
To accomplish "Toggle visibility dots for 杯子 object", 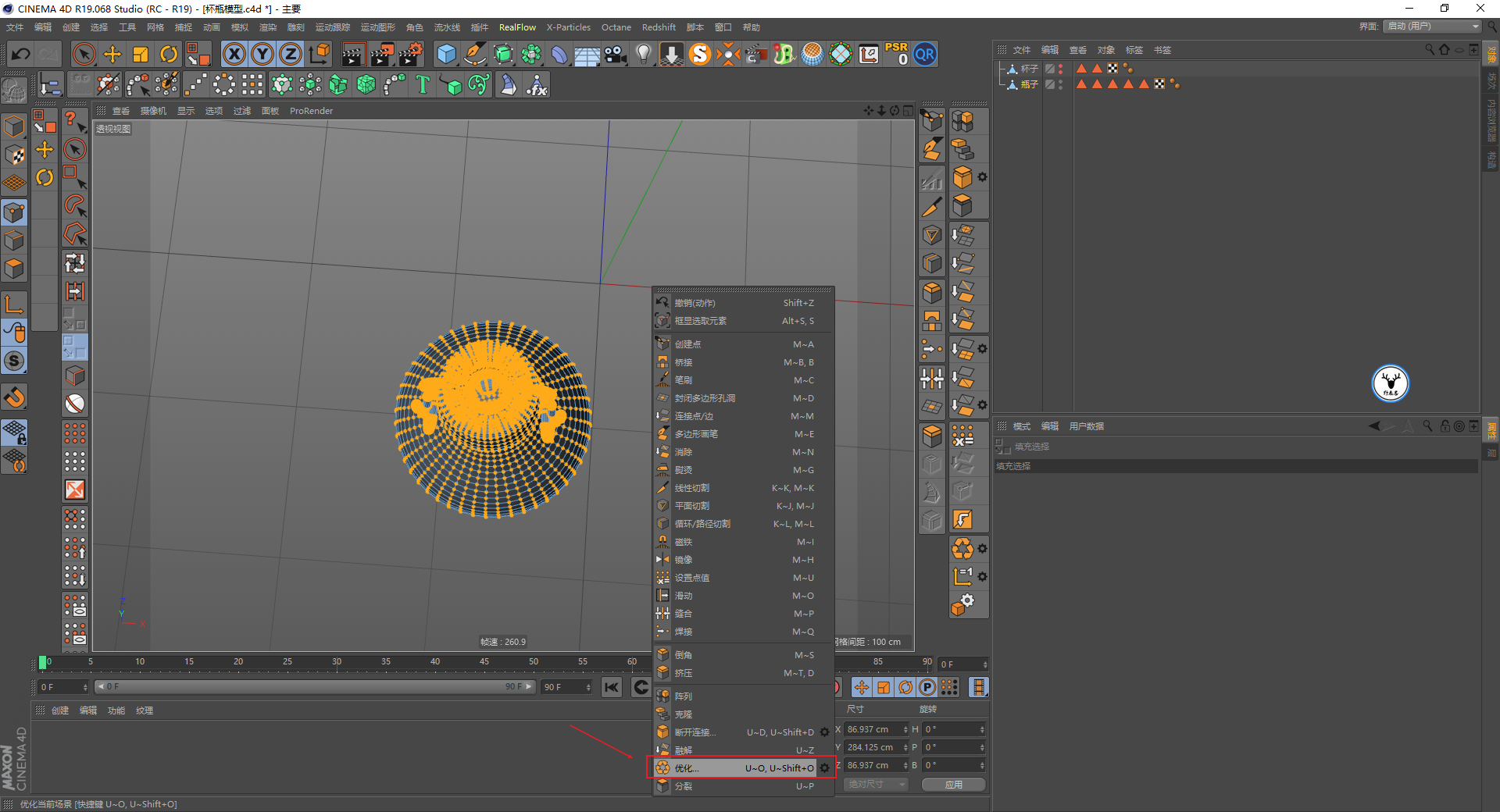I will point(1060,69).
